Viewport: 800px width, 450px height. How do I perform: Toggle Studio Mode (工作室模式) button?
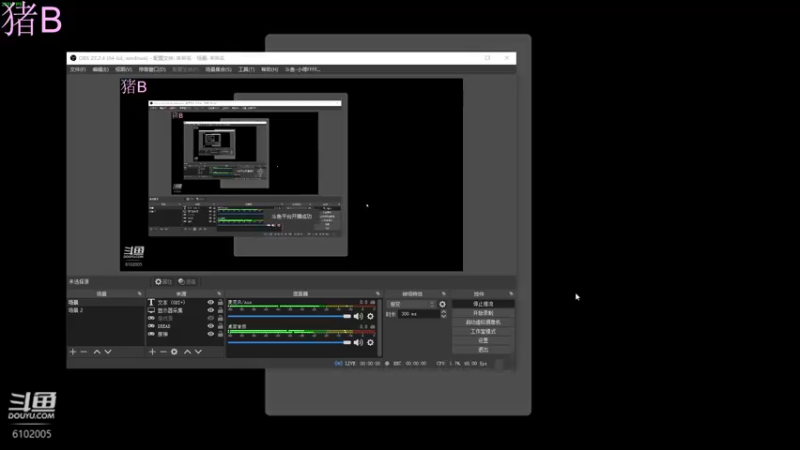point(483,331)
